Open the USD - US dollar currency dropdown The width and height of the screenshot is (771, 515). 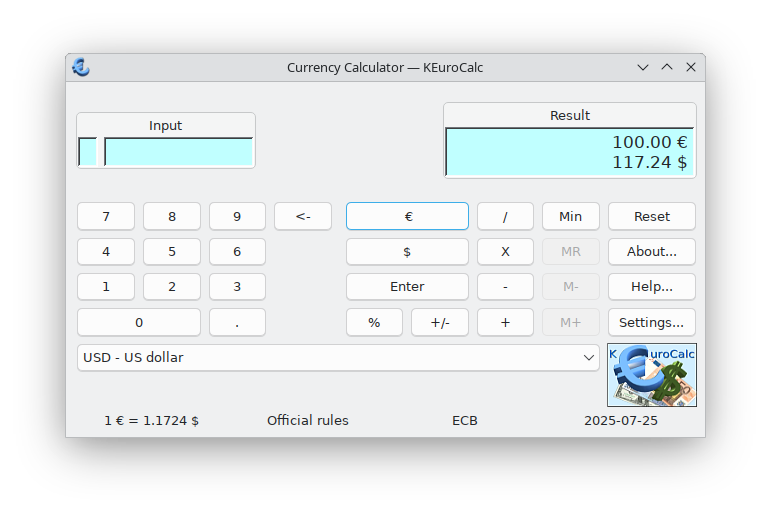click(x=338, y=358)
